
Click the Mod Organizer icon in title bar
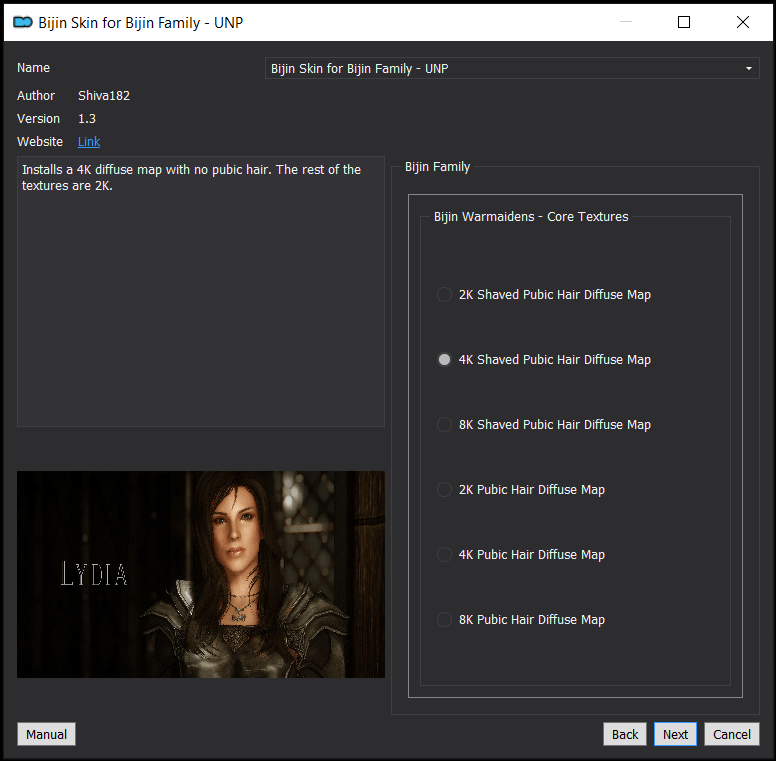tap(23, 22)
